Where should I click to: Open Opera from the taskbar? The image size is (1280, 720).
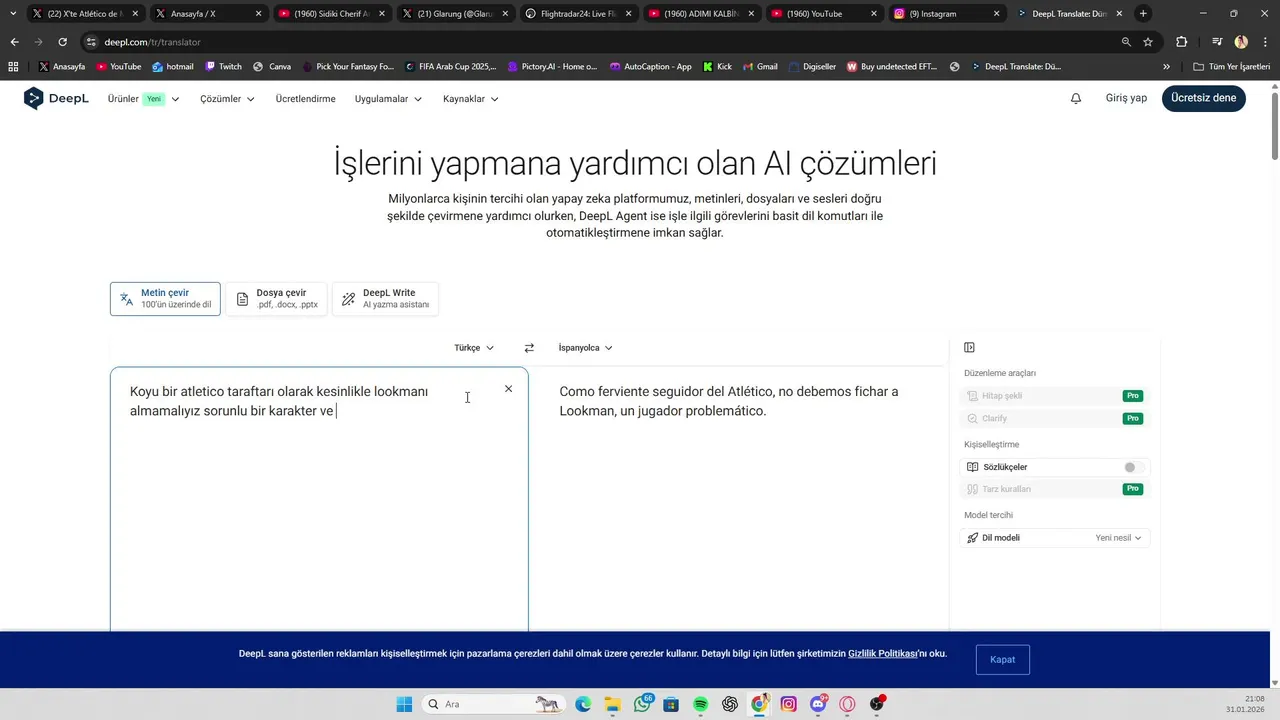[848, 704]
